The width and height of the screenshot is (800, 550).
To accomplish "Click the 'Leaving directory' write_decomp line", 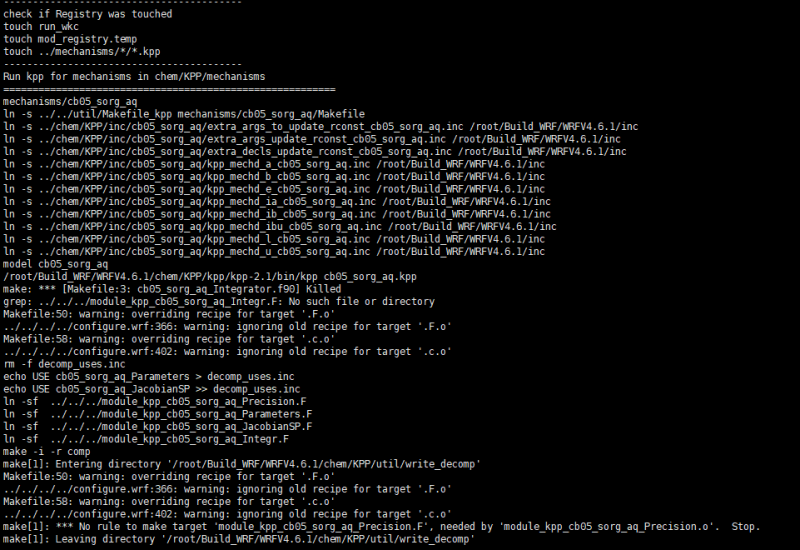I will [238, 539].
